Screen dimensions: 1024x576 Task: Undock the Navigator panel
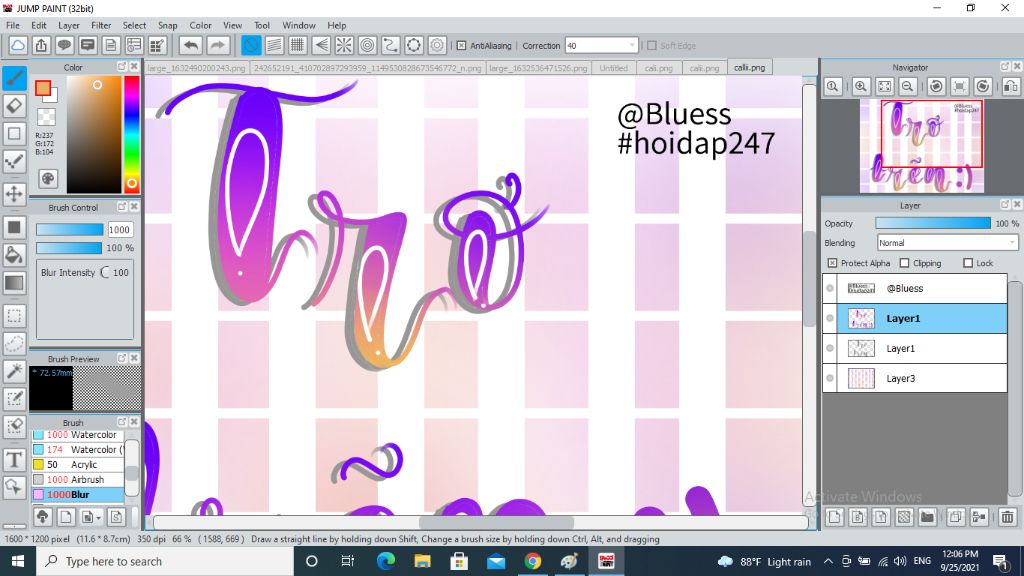click(1005, 67)
